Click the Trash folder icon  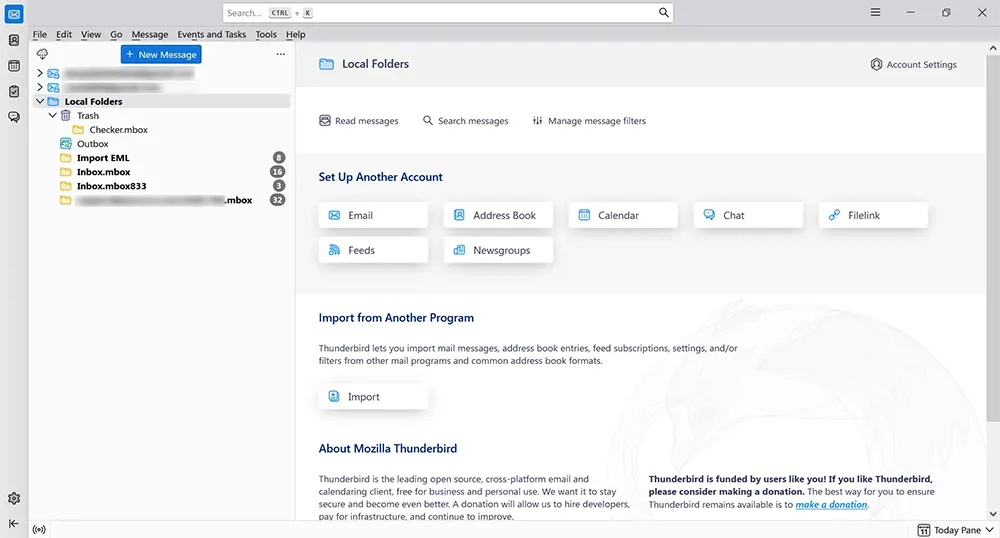point(66,115)
